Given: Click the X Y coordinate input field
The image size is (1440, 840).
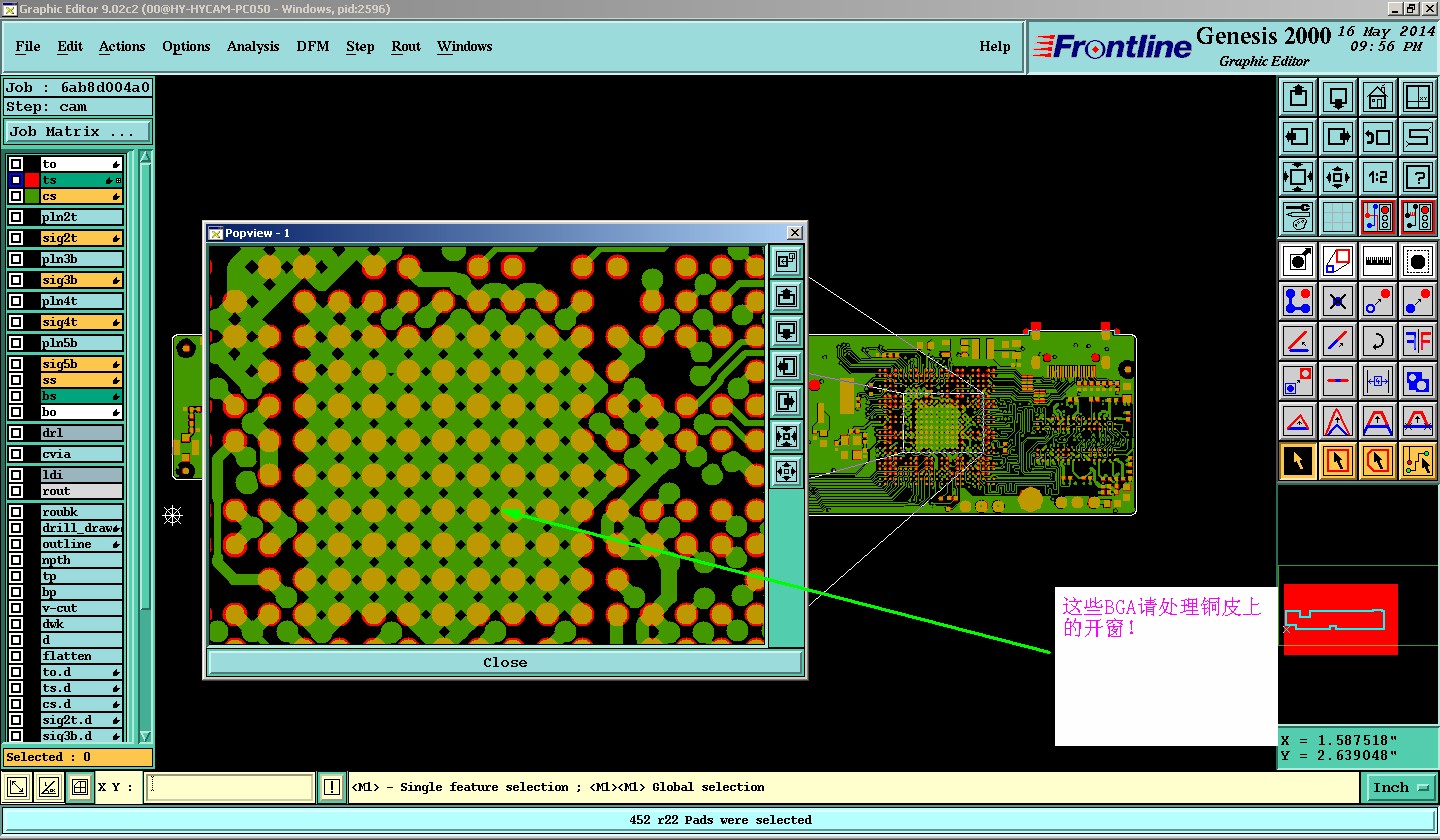Looking at the screenshot, I should (x=229, y=787).
